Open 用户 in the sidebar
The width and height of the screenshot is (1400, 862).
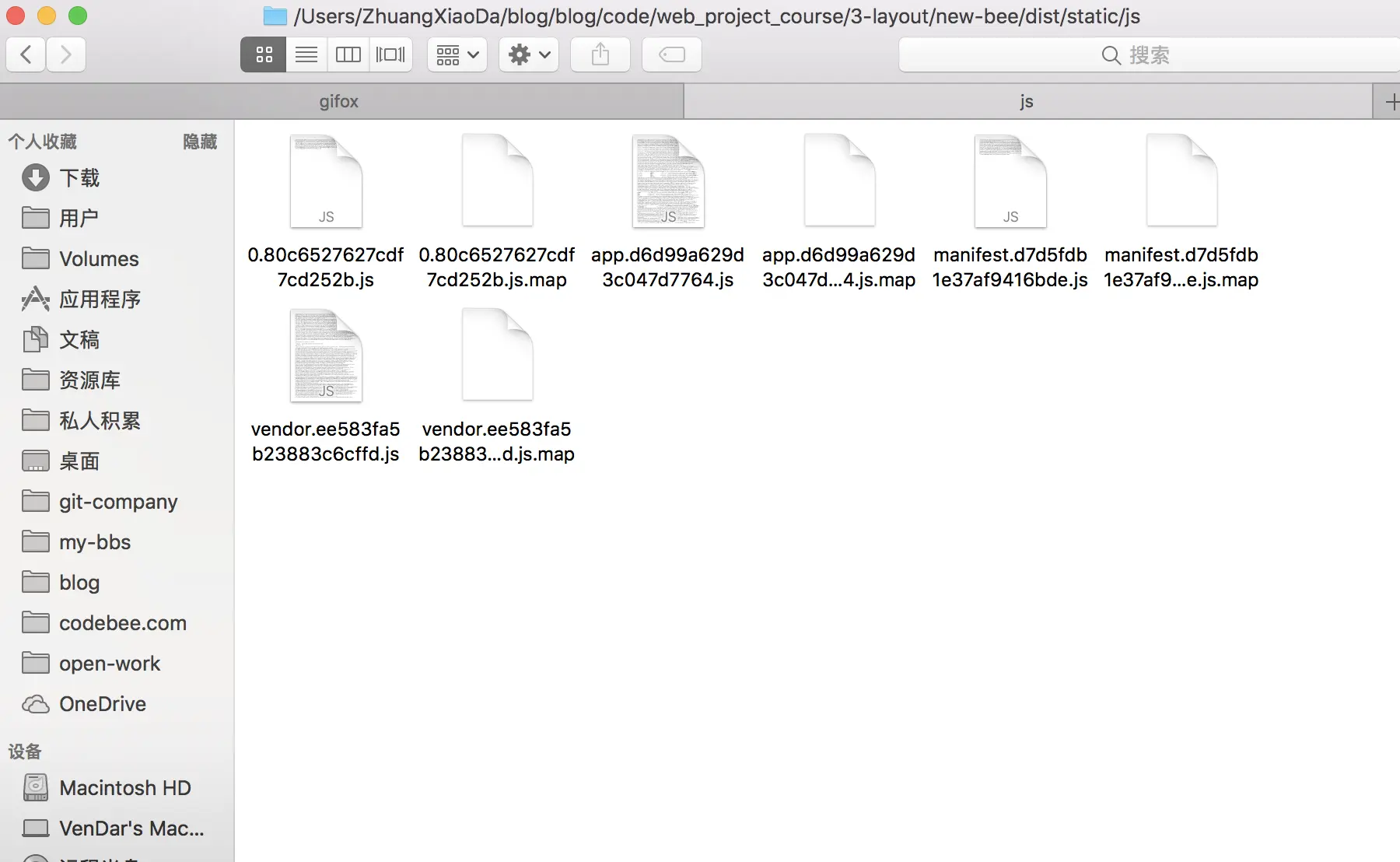[x=117, y=219]
